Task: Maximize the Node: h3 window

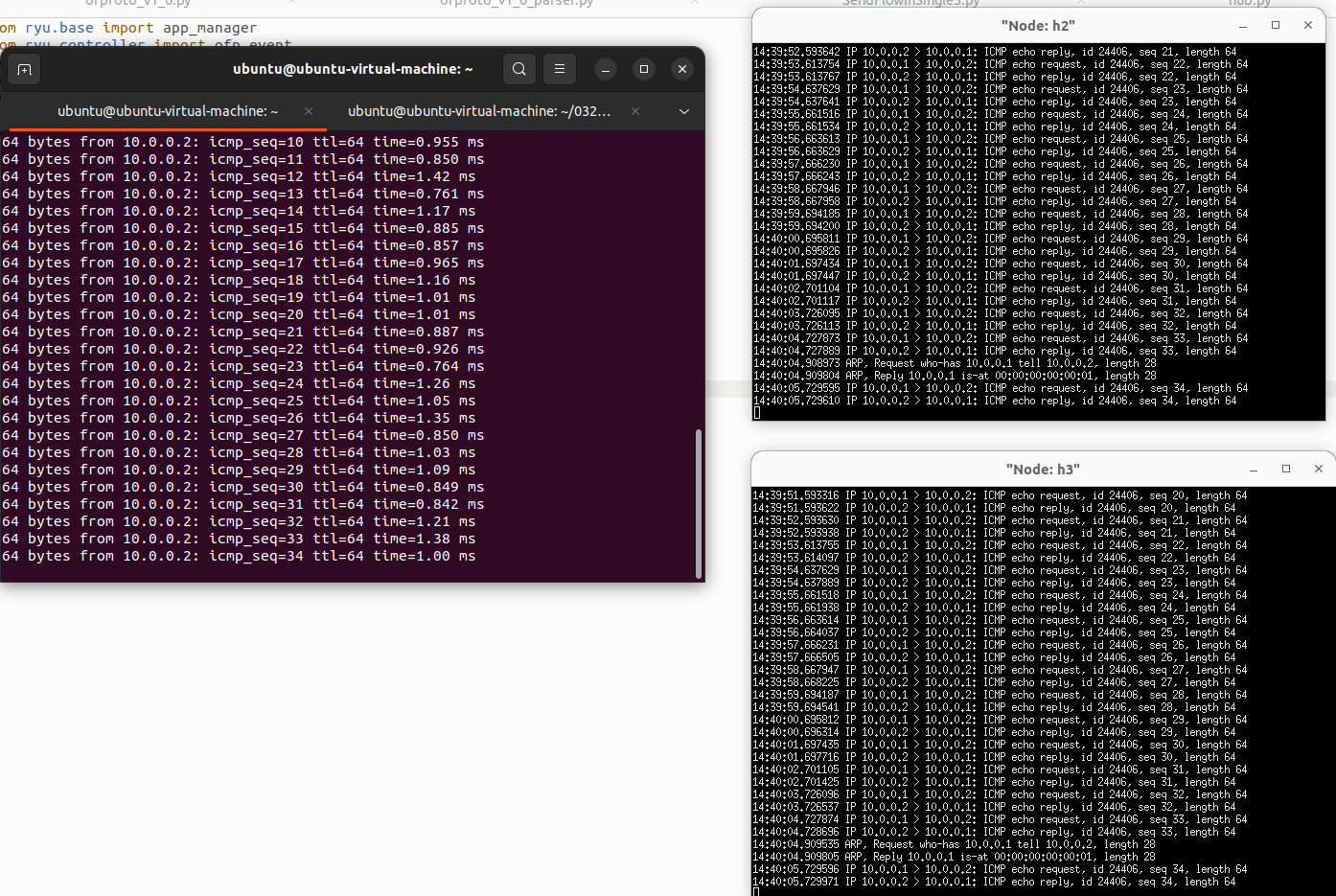Action: point(1286,470)
